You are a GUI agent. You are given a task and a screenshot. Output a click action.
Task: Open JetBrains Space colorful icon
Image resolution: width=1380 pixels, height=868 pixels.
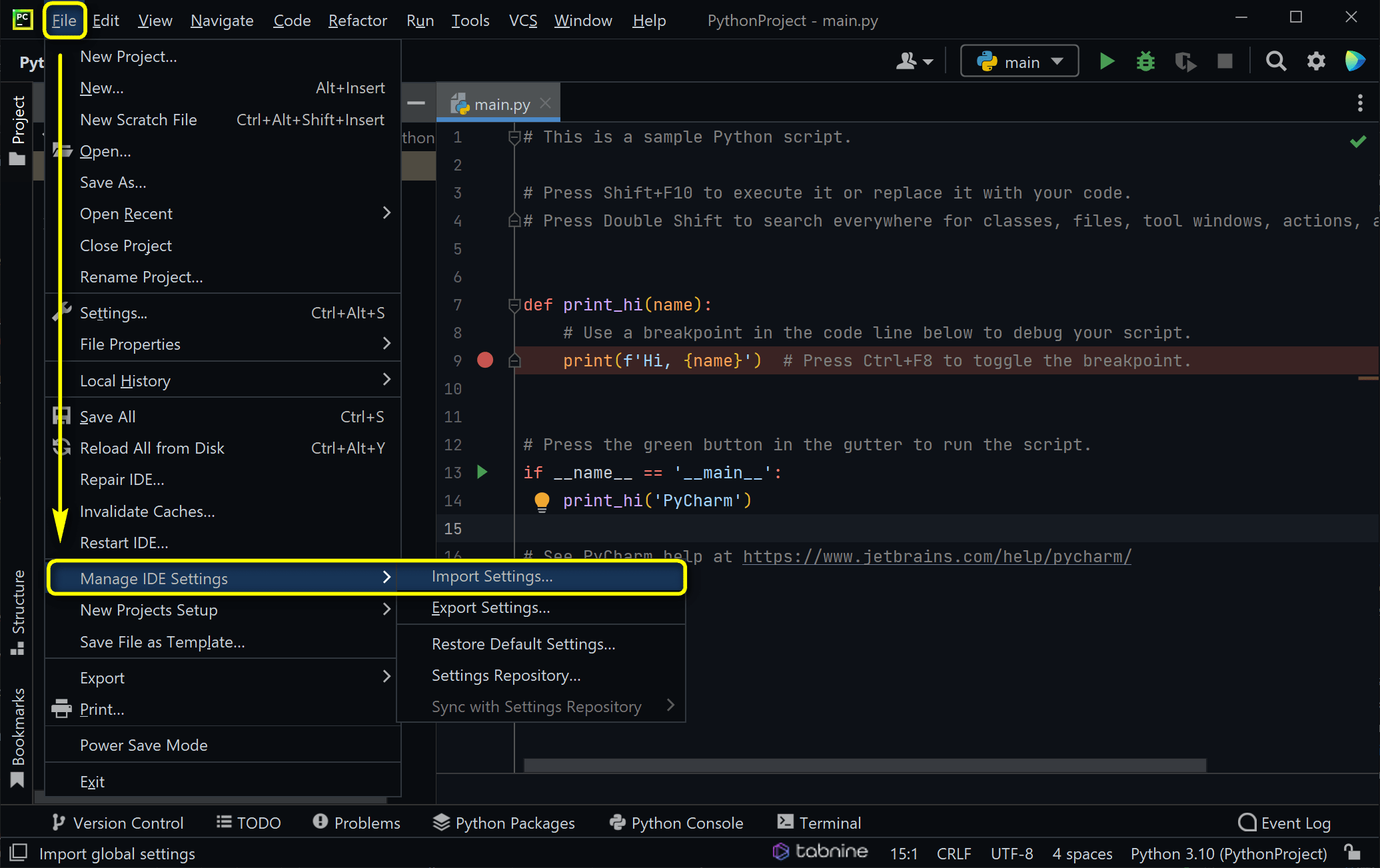(x=1355, y=61)
